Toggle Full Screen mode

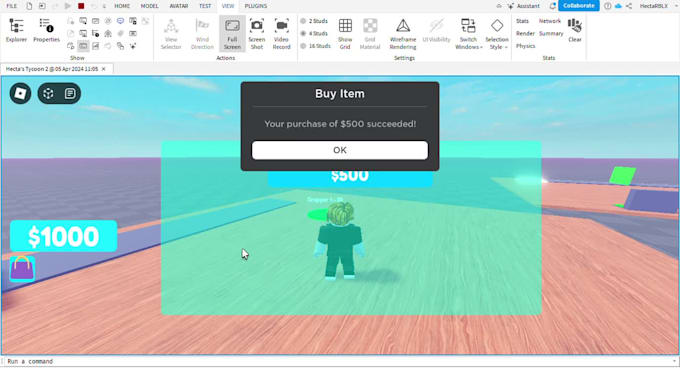232,34
